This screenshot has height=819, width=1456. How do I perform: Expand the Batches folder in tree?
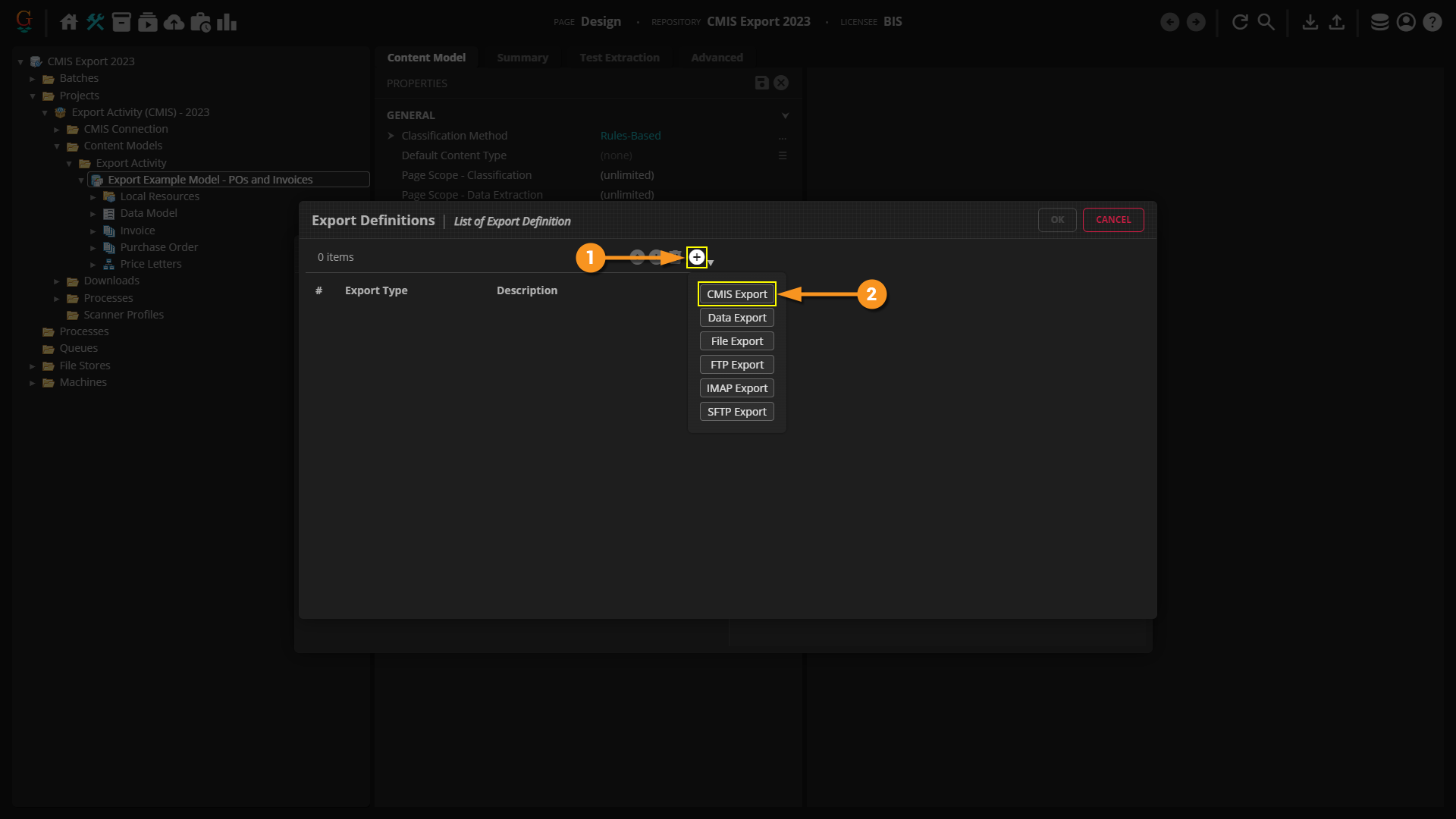pos(33,79)
